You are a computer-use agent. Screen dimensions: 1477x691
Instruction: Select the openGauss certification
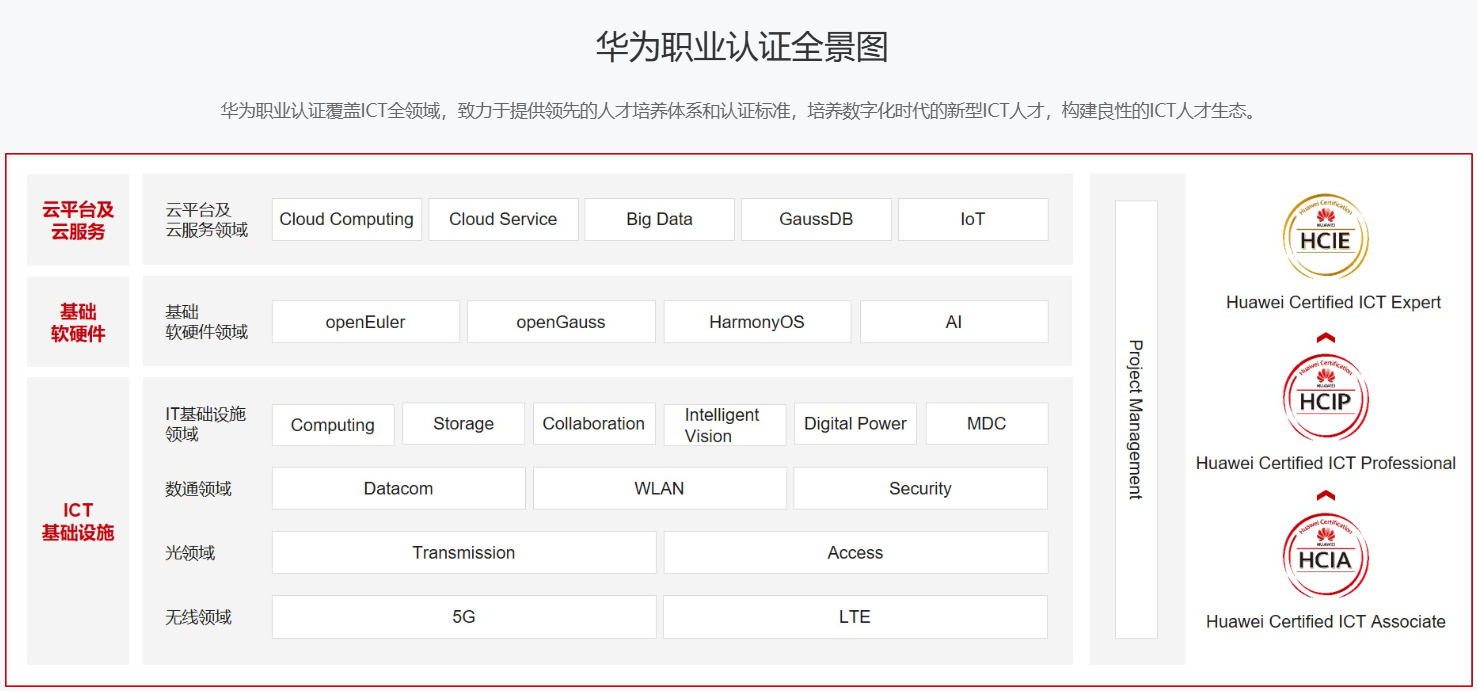pyautogui.click(x=561, y=322)
